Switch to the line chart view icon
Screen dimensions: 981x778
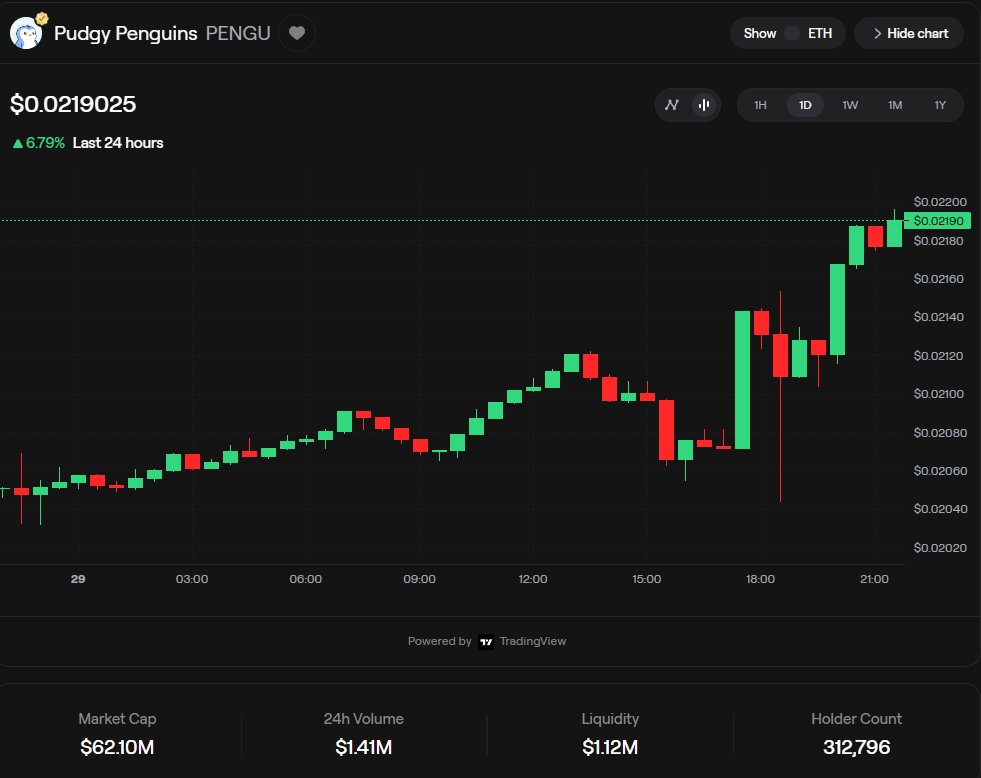click(672, 105)
